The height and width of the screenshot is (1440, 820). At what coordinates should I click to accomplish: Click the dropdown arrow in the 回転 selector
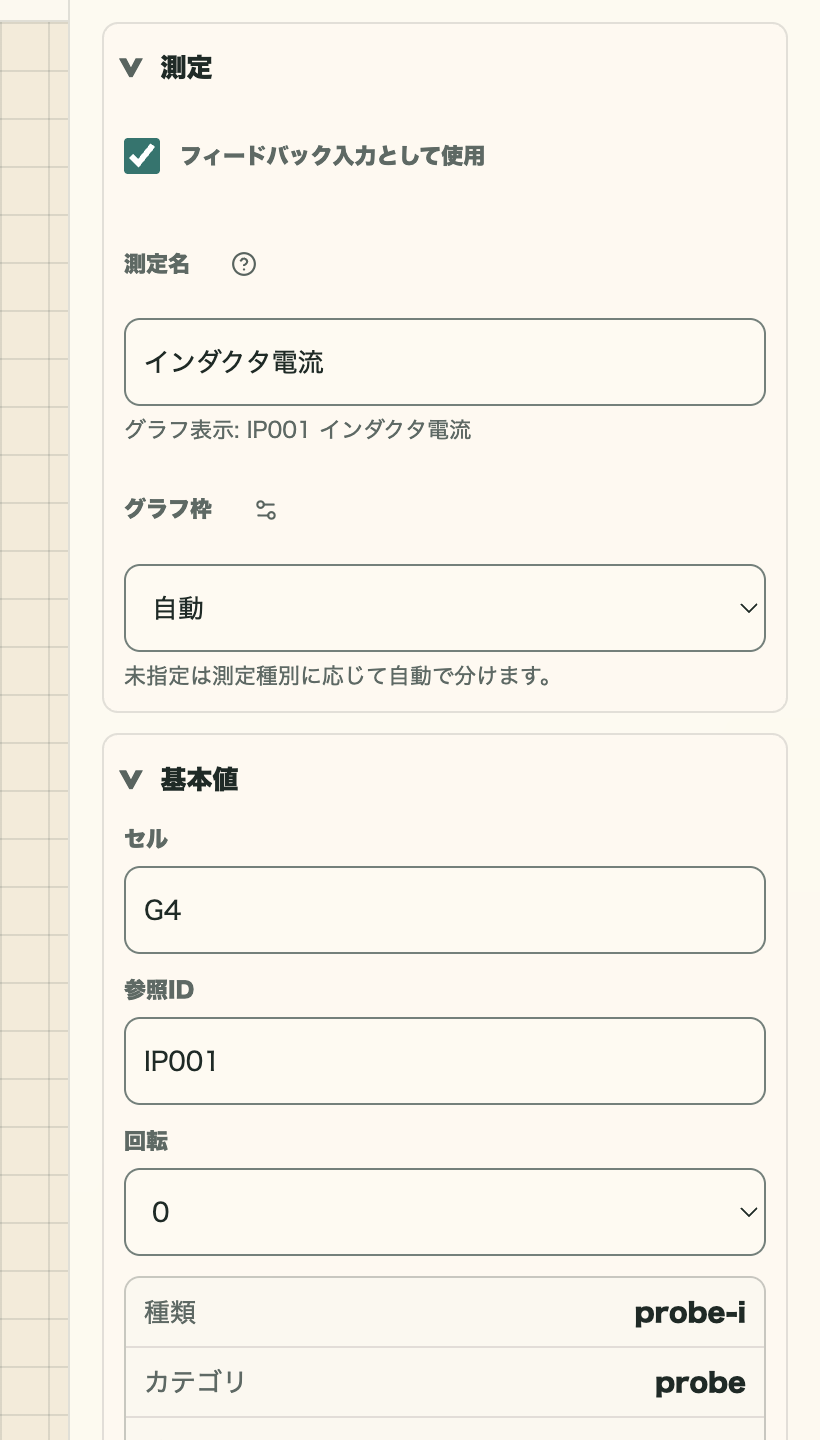point(748,1212)
